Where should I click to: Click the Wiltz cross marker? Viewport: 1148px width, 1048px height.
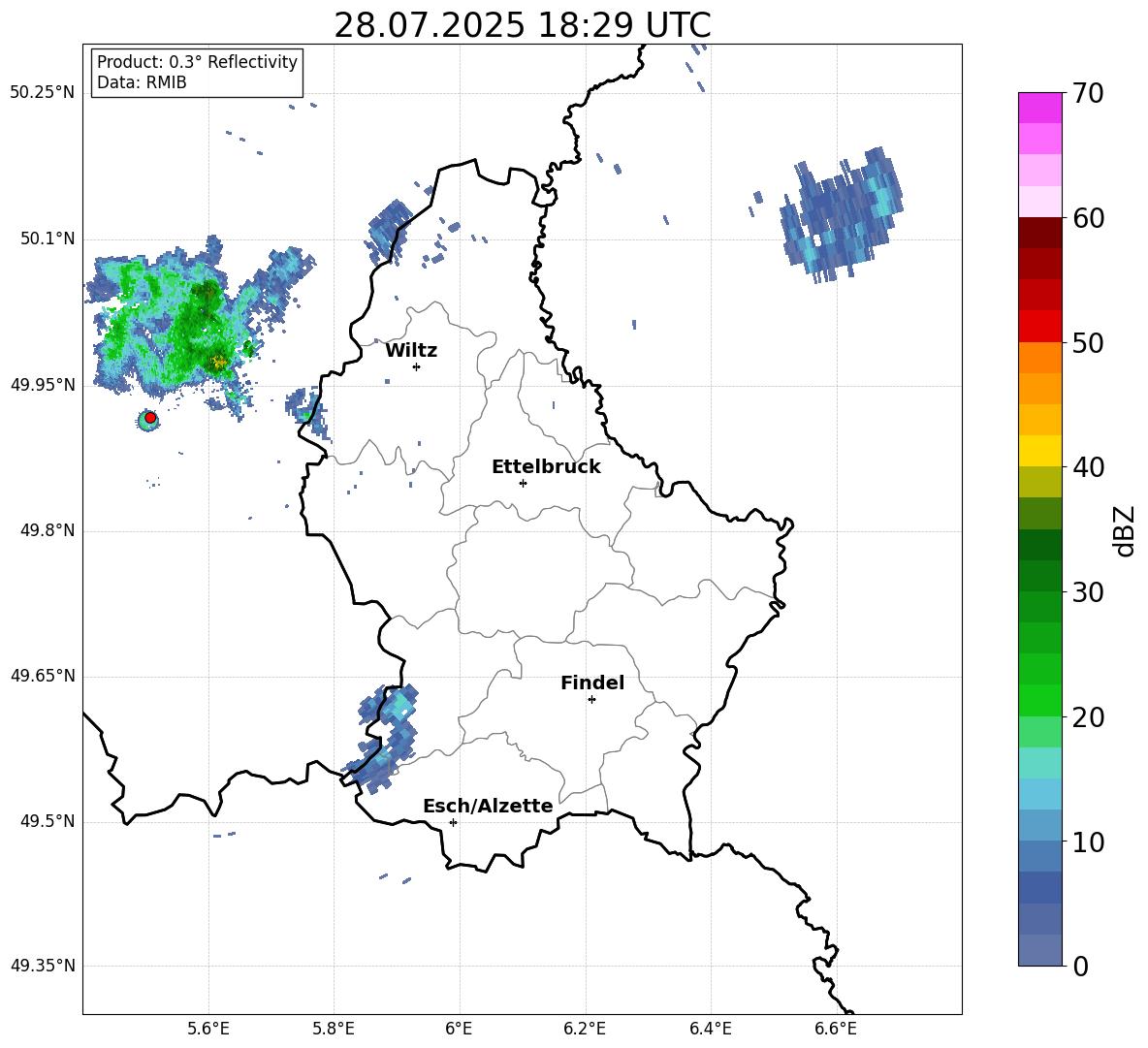click(417, 366)
